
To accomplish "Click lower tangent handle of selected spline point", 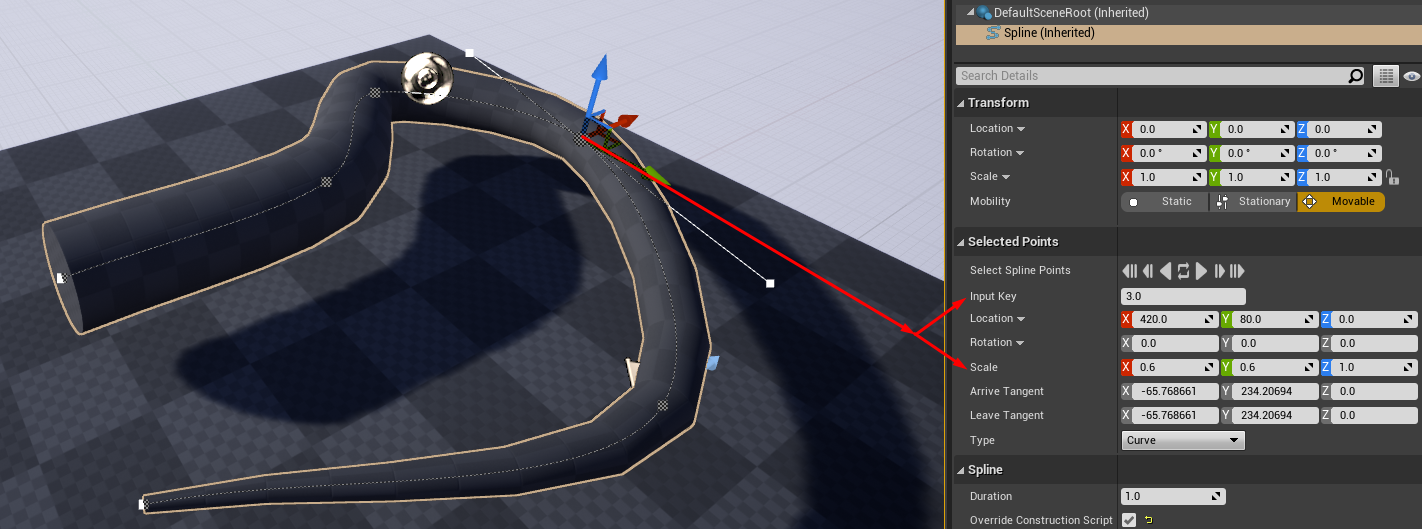I will [x=770, y=284].
